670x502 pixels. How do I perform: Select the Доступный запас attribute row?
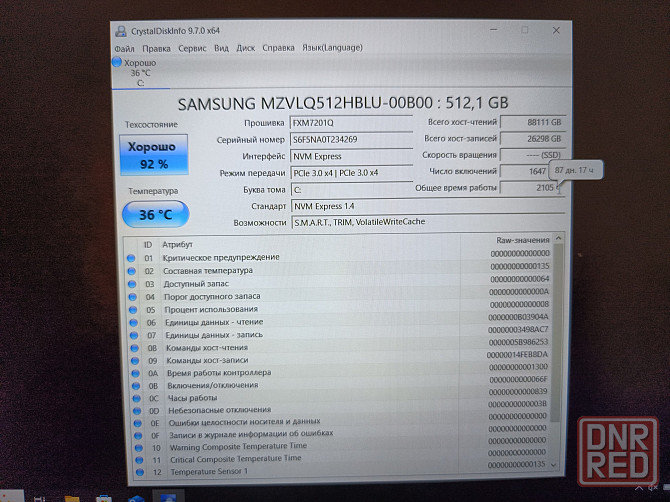pos(338,282)
